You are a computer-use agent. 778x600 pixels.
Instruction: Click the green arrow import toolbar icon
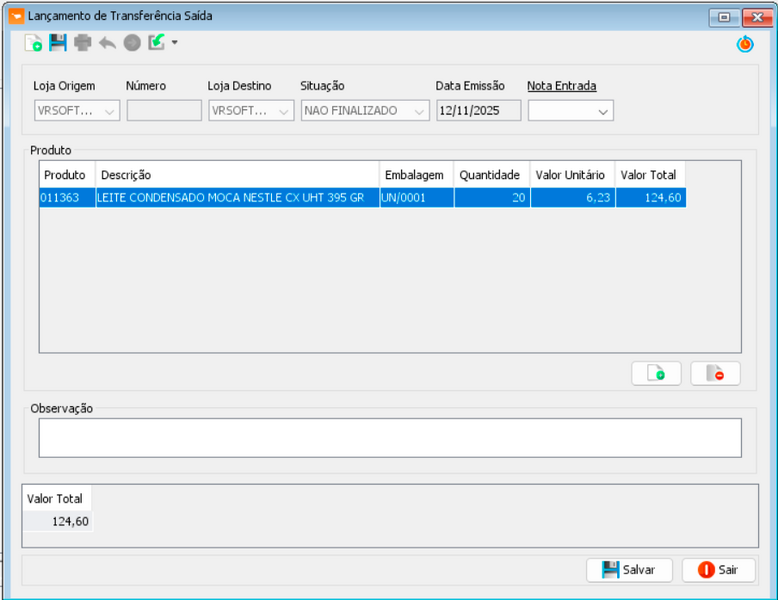tap(157, 42)
